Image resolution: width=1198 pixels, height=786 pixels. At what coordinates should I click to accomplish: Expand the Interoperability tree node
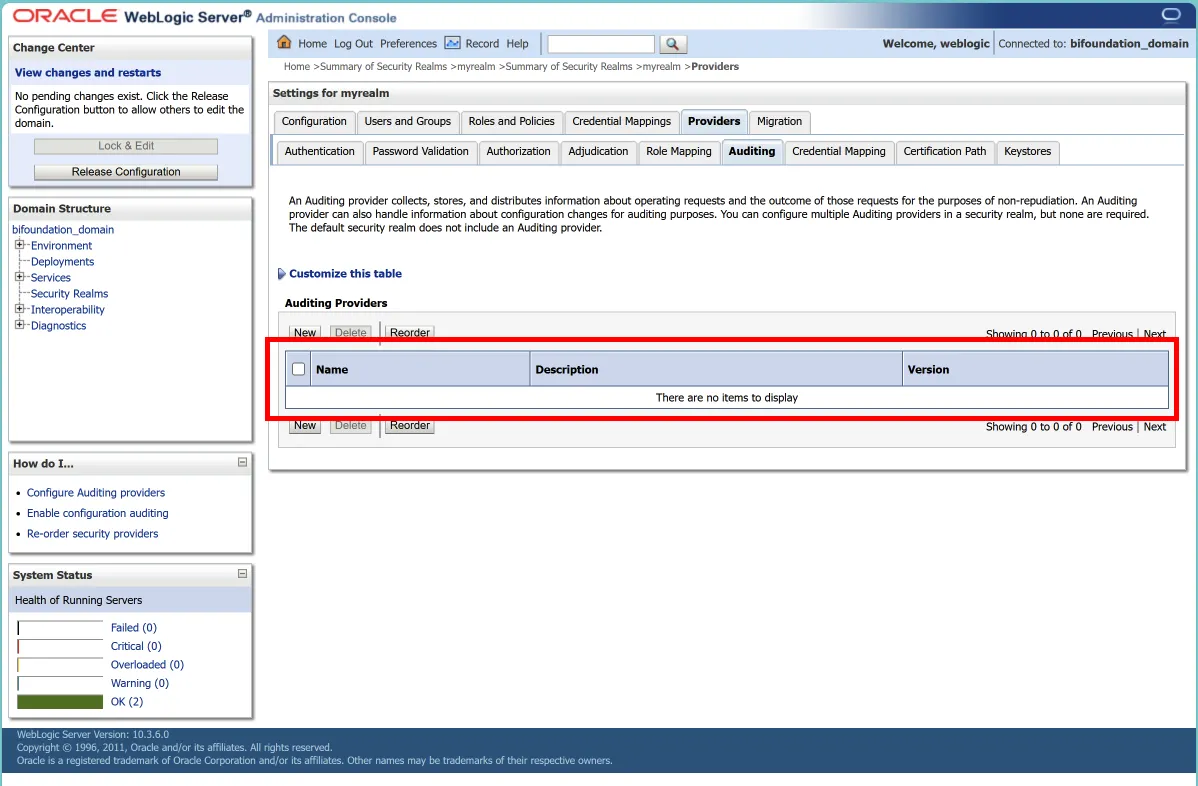click(20, 309)
